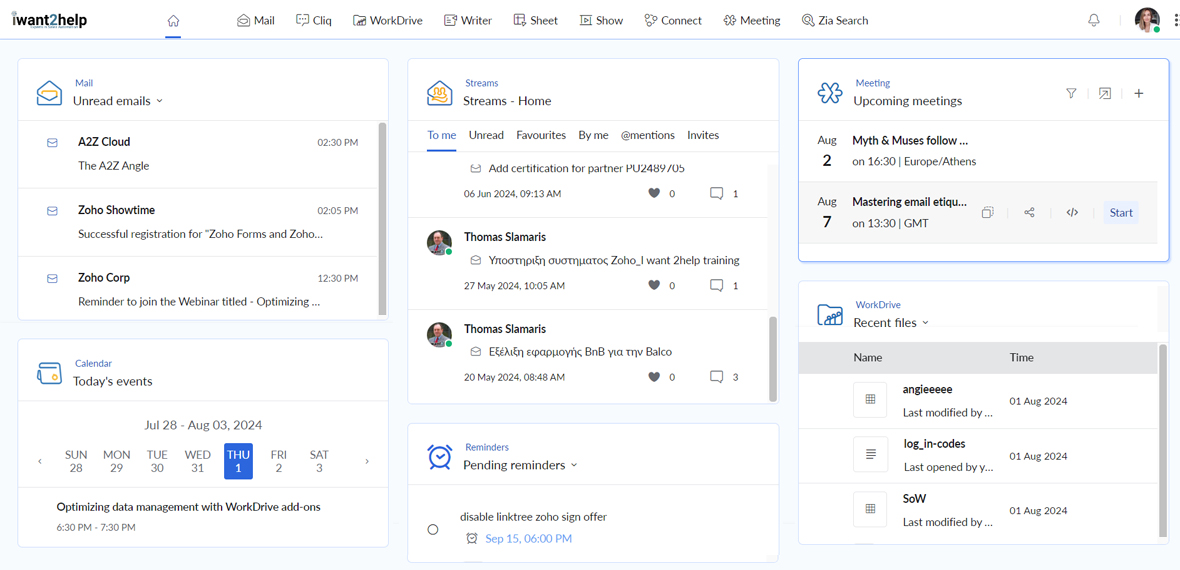1180x570 pixels.
Task: Start the Mastering email etiquette meeting
Action: click(1121, 212)
